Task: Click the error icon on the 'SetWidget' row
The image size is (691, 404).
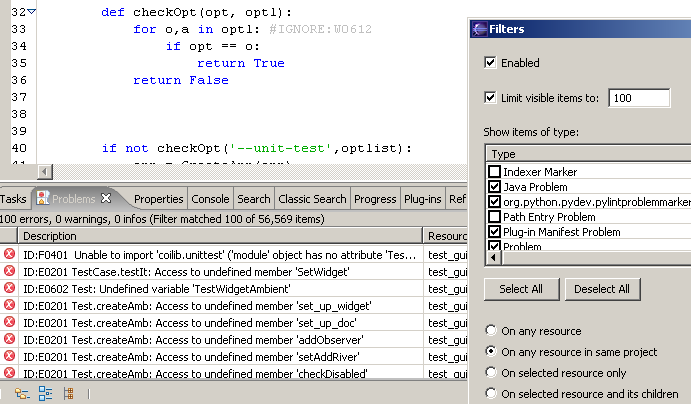Action: (10, 271)
